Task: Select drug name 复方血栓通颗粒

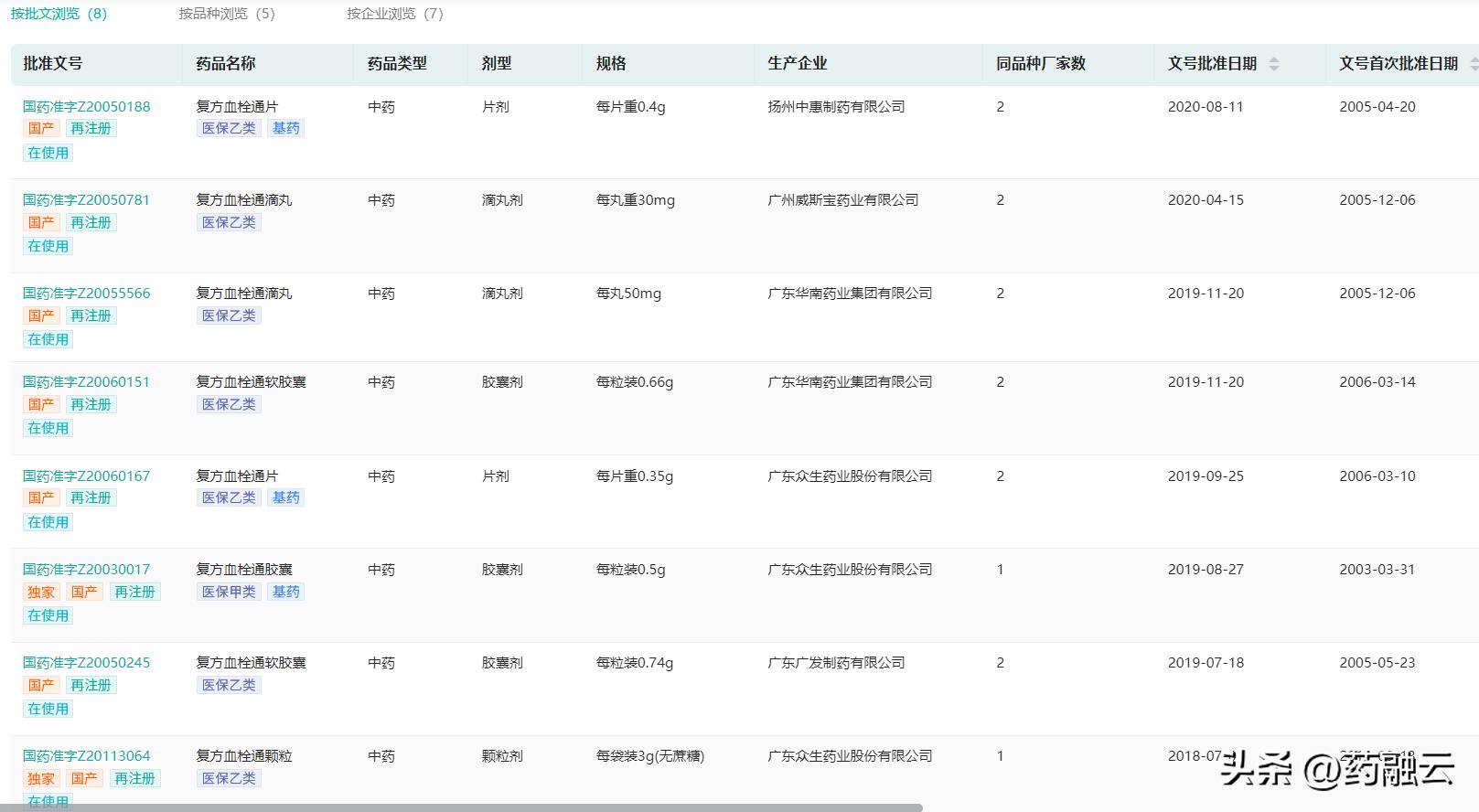Action: click(244, 755)
